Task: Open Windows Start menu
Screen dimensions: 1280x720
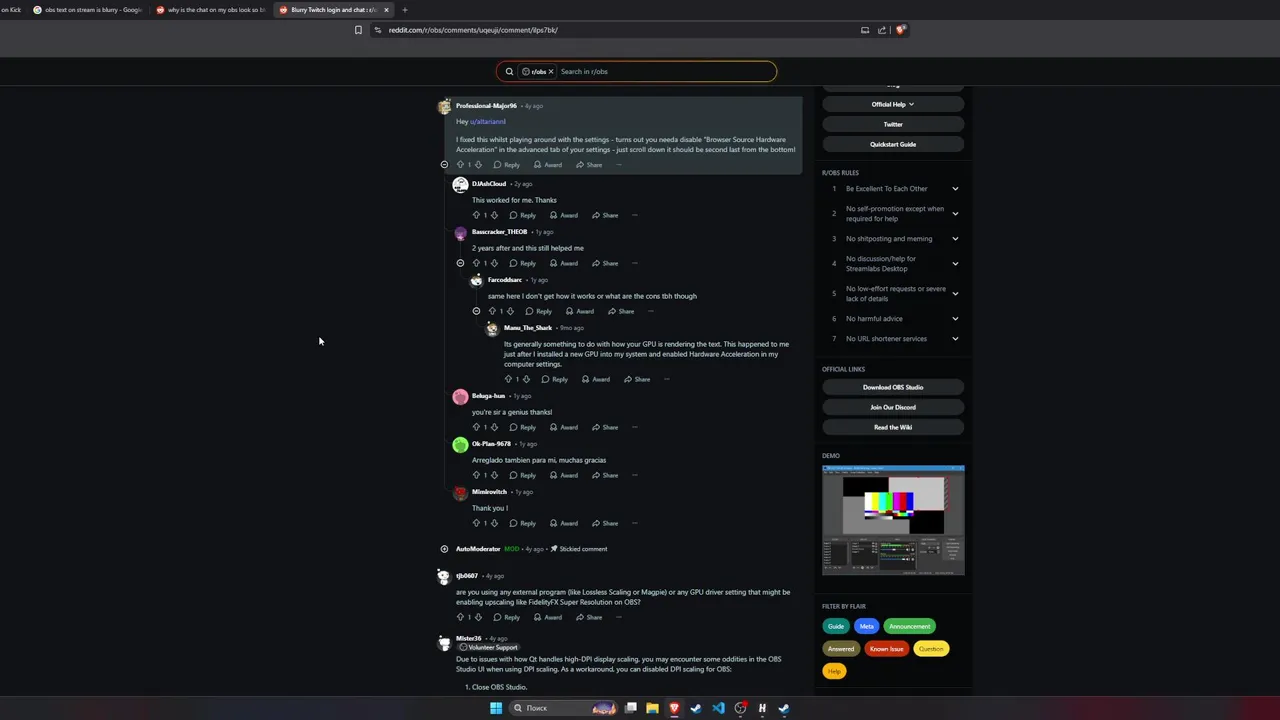Action: [495, 708]
